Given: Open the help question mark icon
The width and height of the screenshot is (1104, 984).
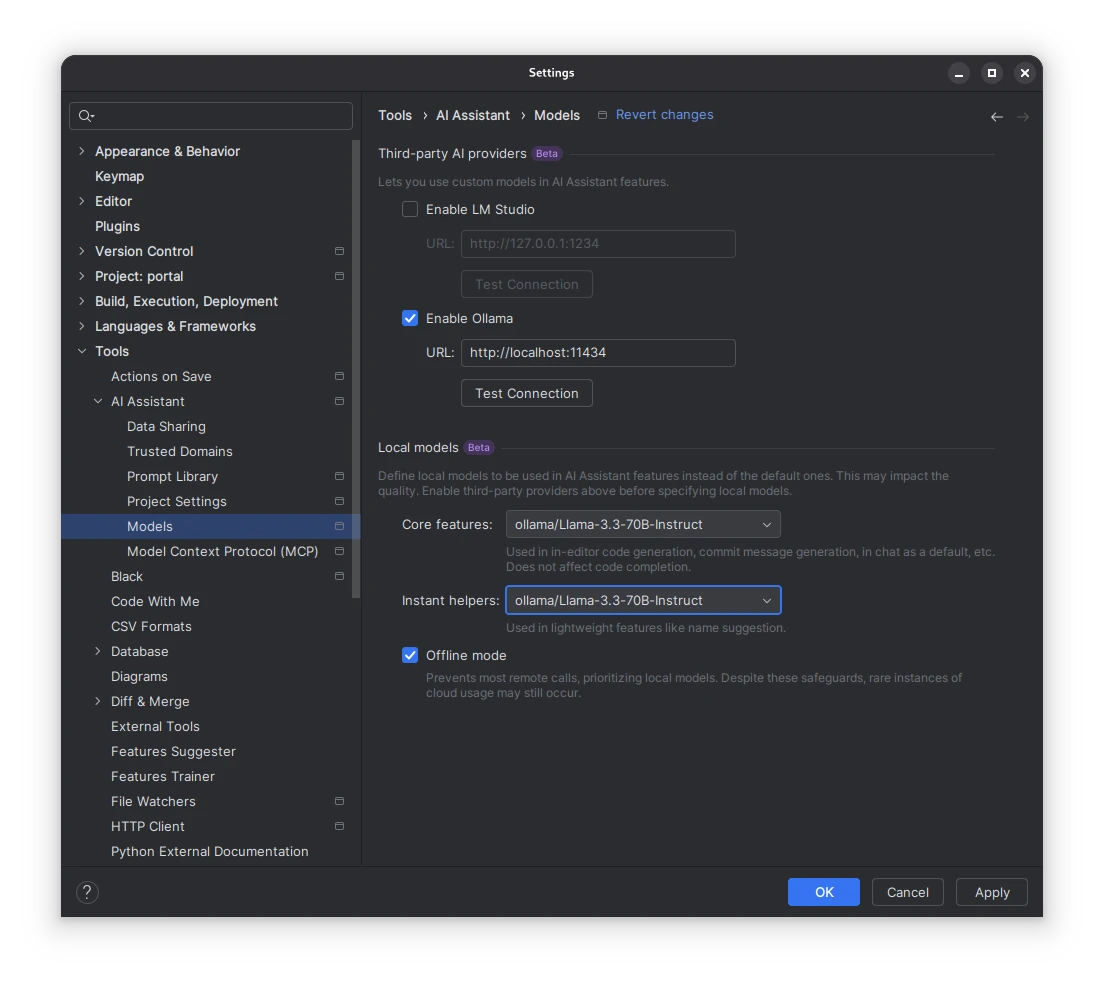Looking at the screenshot, I should tap(87, 892).
